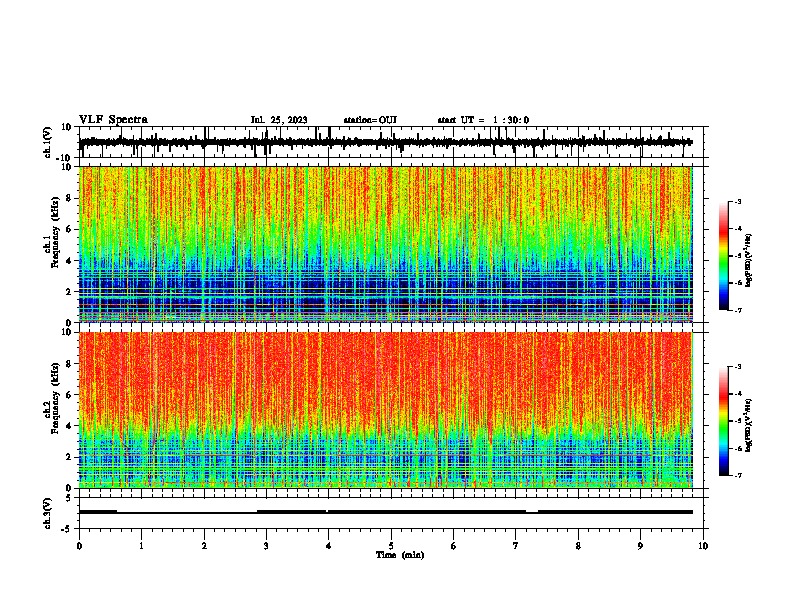Image resolution: width=792 pixels, height=612 pixels.
Task: Click the time axis tick label "9"
Action: [640, 546]
